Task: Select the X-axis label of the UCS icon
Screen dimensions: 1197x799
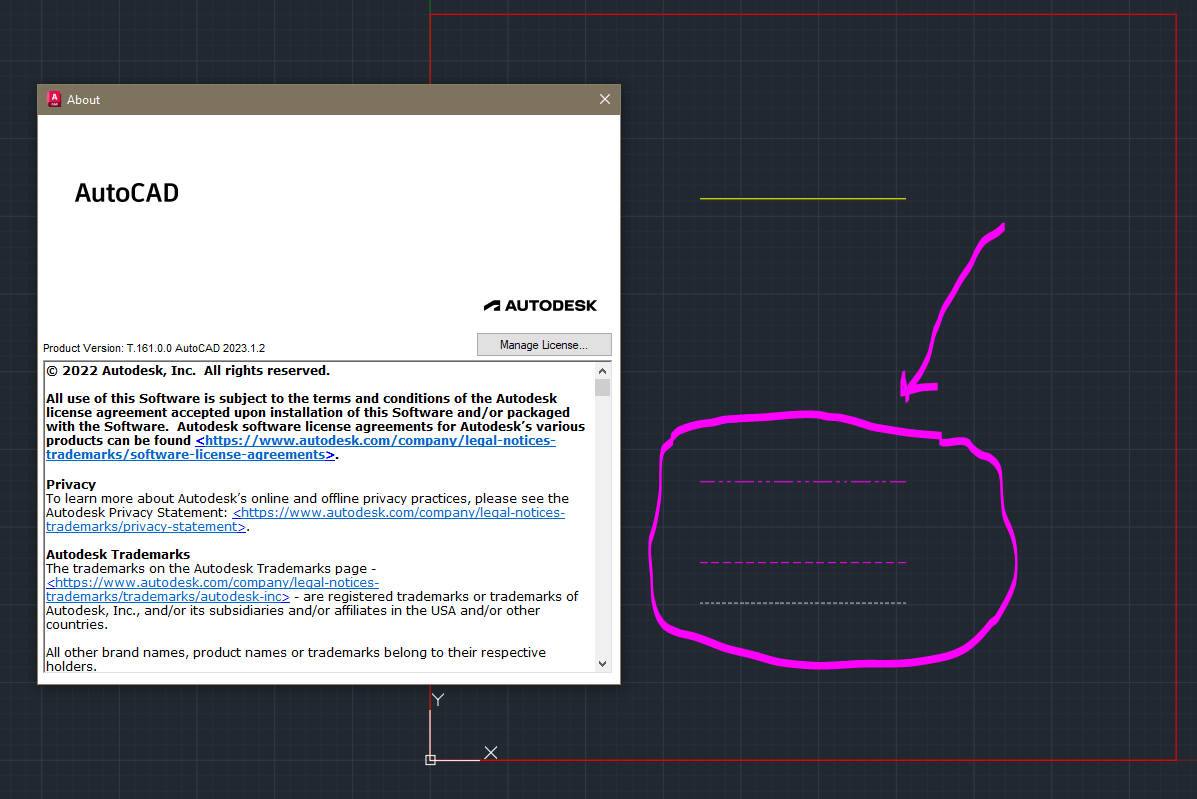Action: 490,752
